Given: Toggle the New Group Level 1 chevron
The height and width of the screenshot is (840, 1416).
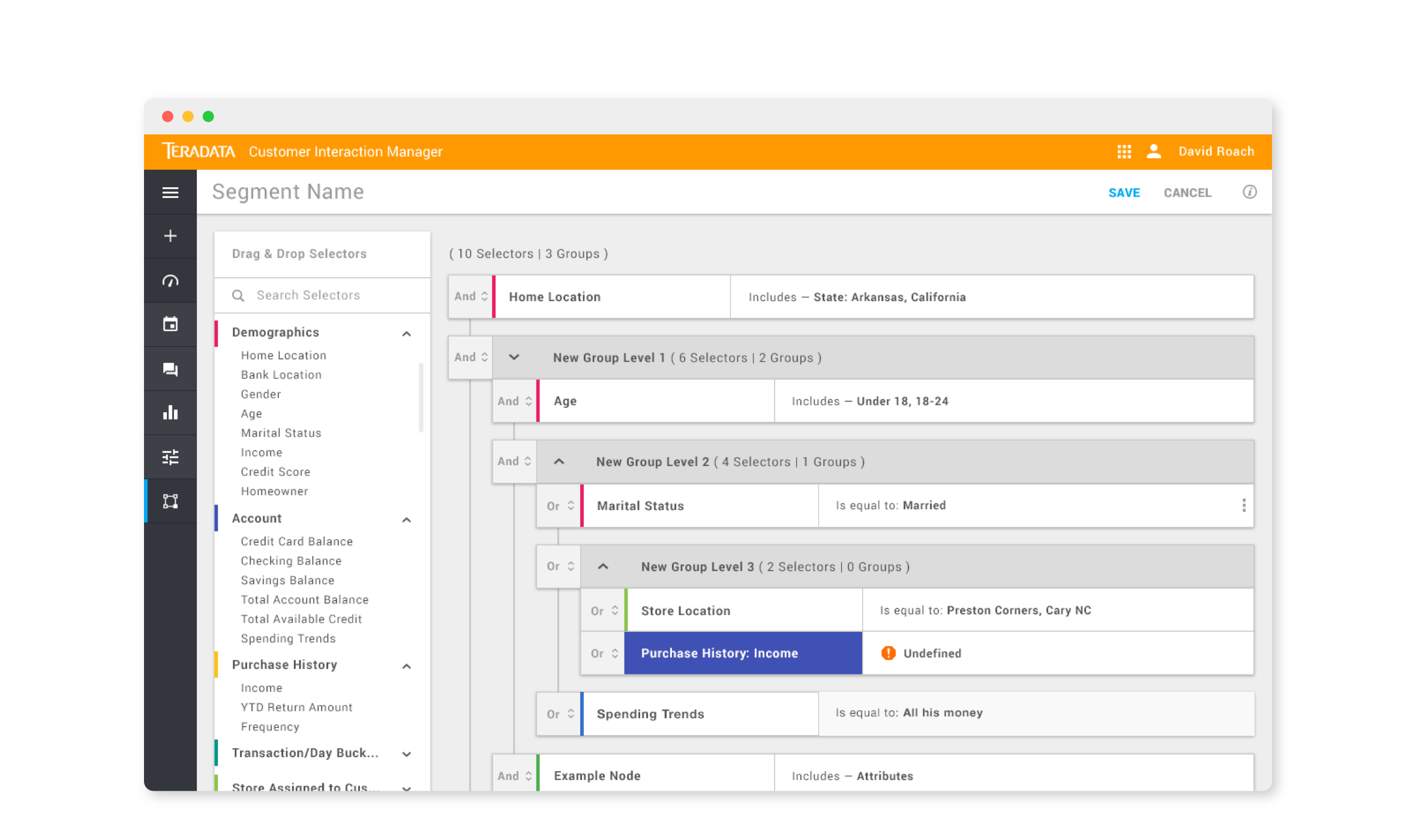Looking at the screenshot, I should (514, 357).
